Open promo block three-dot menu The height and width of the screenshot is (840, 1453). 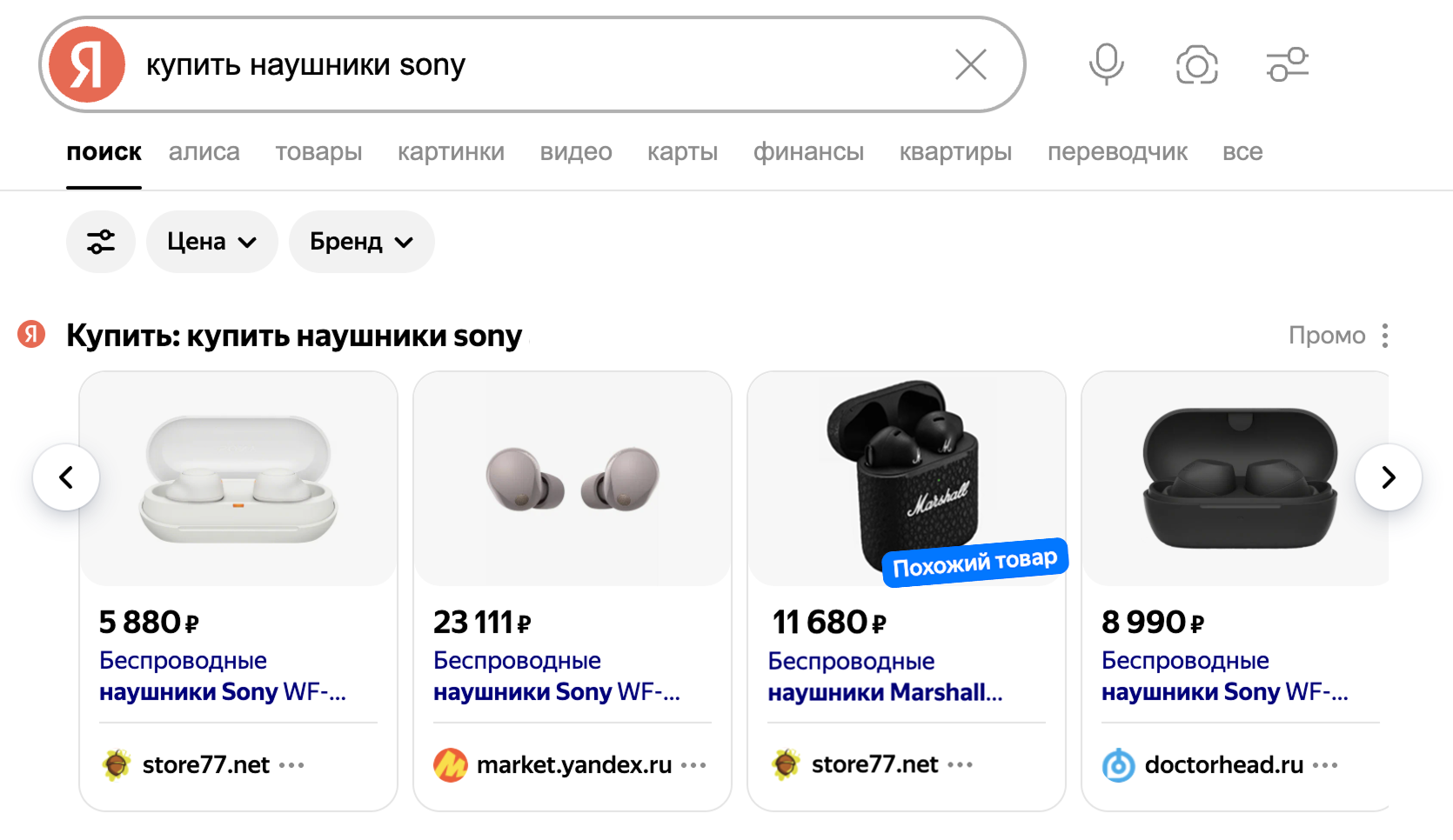pos(1385,336)
